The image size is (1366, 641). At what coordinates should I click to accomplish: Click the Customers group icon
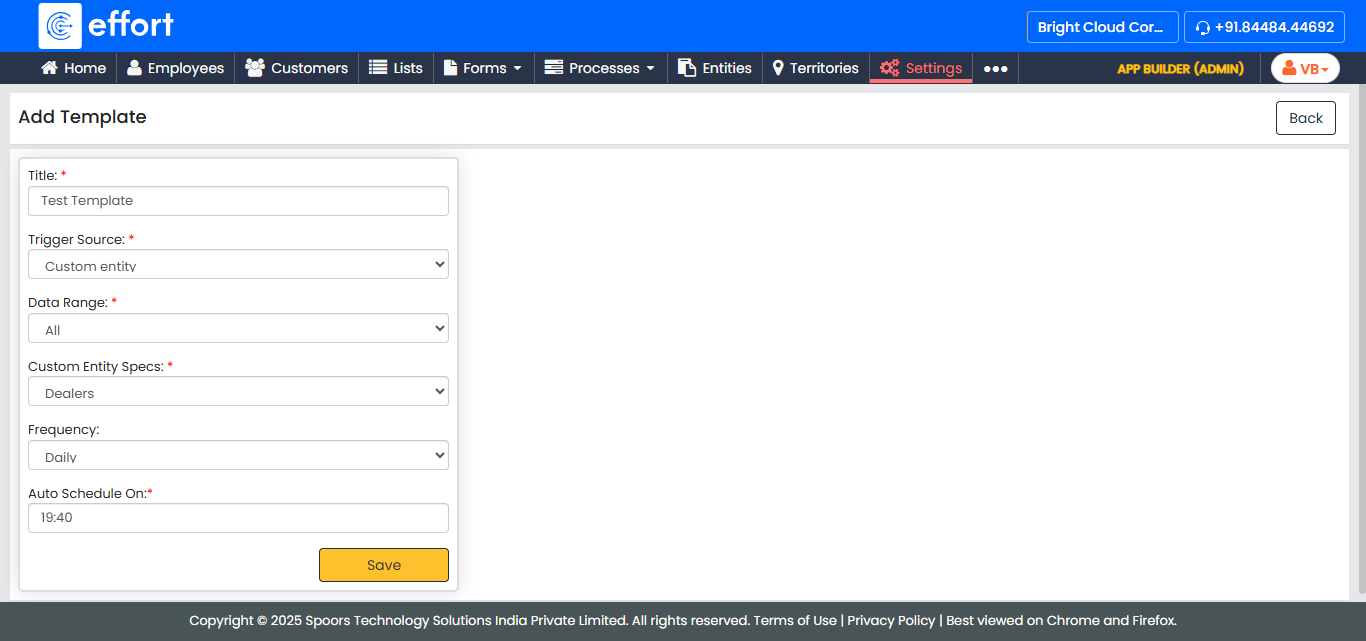255,68
